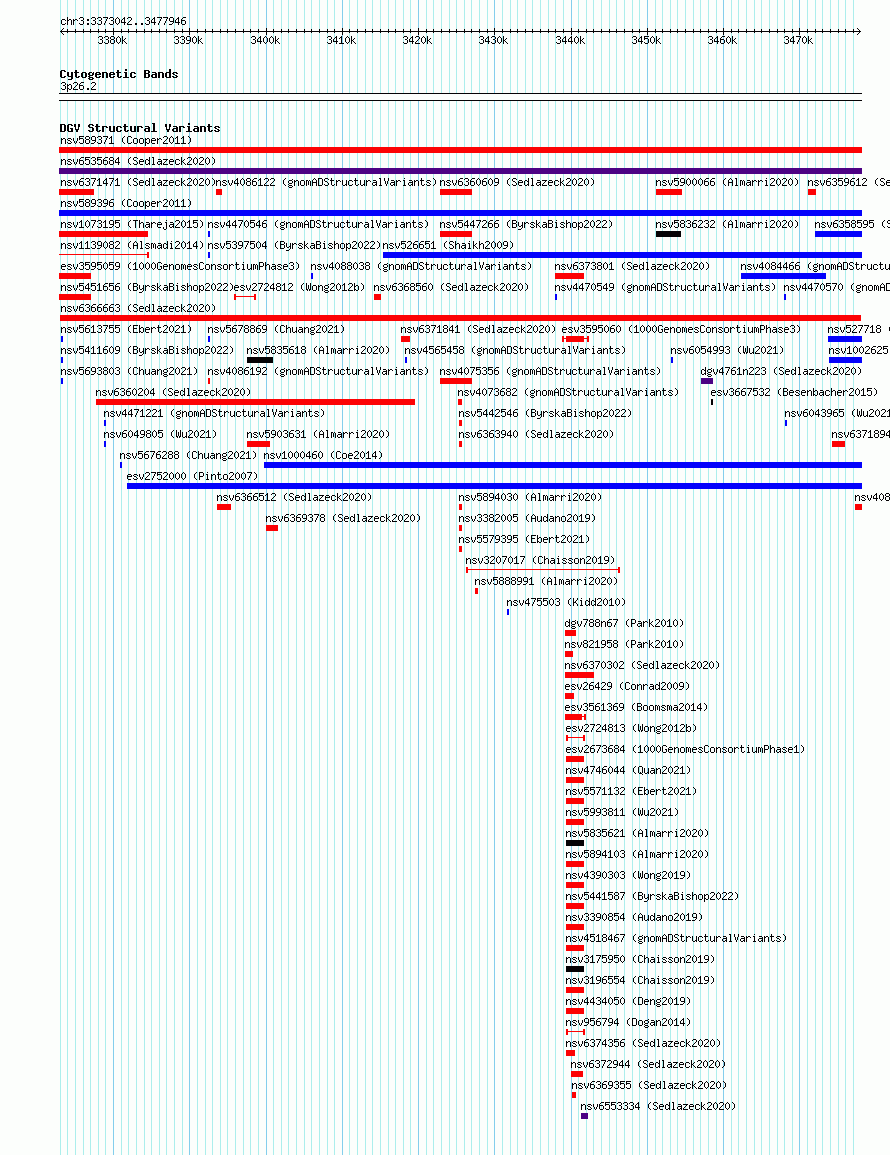
Task: Open nsv4565458 (gnomADStructuralVariants)
Action: [515, 350]
